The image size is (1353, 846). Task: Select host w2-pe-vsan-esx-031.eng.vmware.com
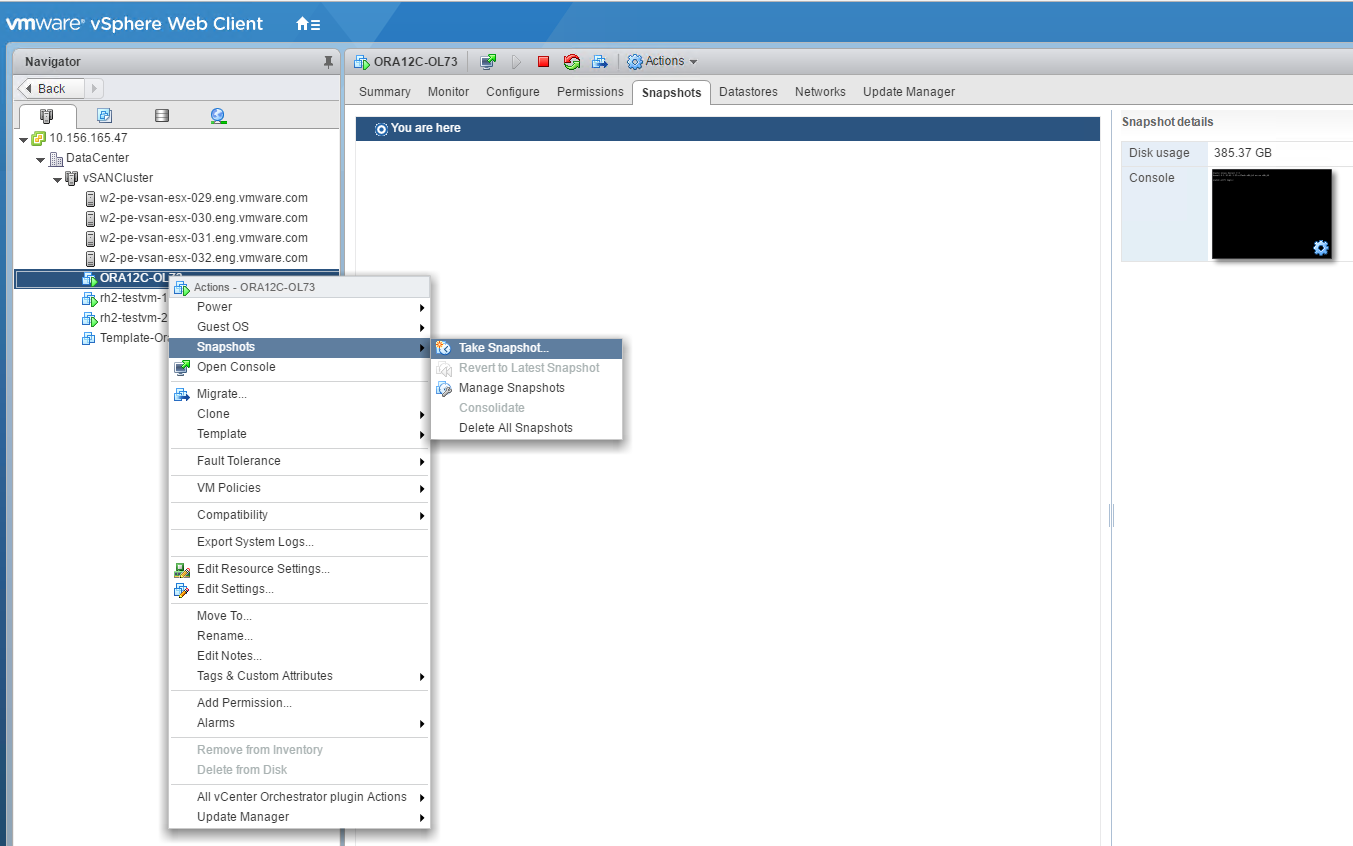pos(204,238)
